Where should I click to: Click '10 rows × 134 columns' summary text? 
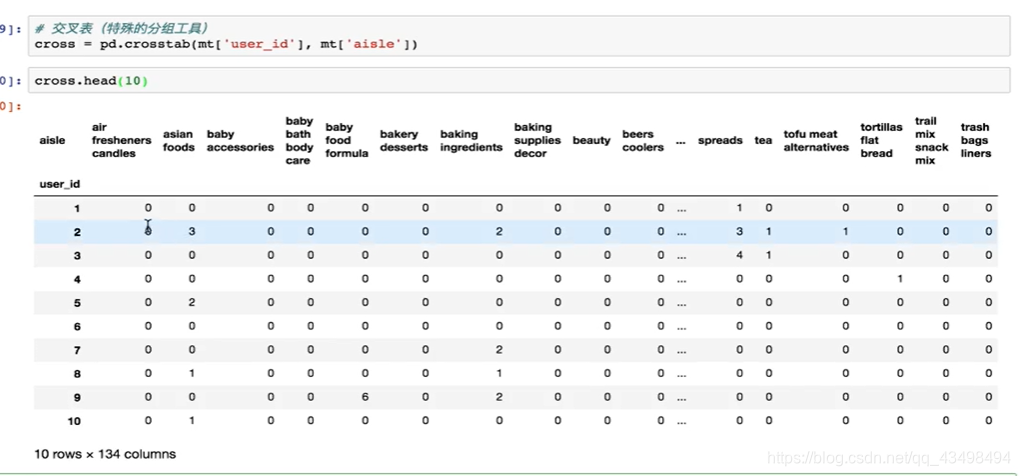(105, 454)
